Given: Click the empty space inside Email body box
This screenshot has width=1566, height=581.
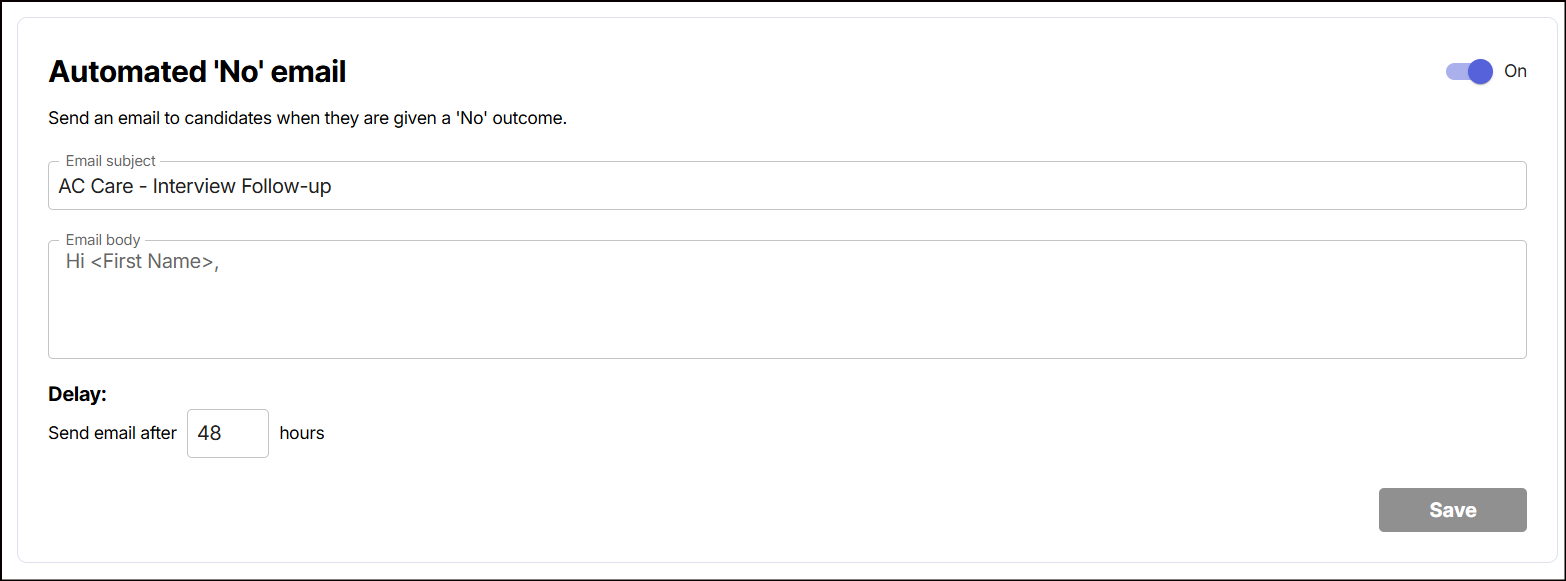Looking at the screenshot, I should point(787,315).
